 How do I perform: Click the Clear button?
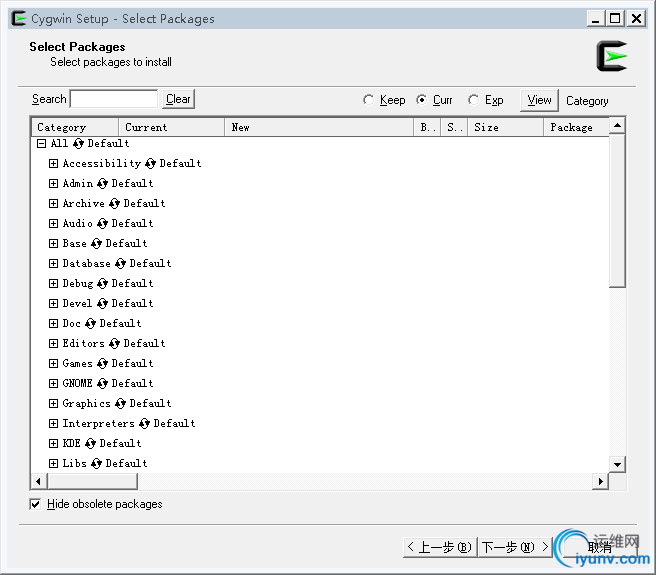pos(178,99)
